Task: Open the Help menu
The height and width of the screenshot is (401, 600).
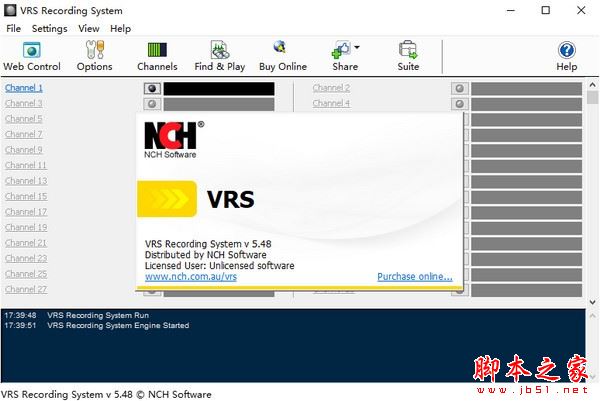Action: pyautogui.click(x=121, y=29)
